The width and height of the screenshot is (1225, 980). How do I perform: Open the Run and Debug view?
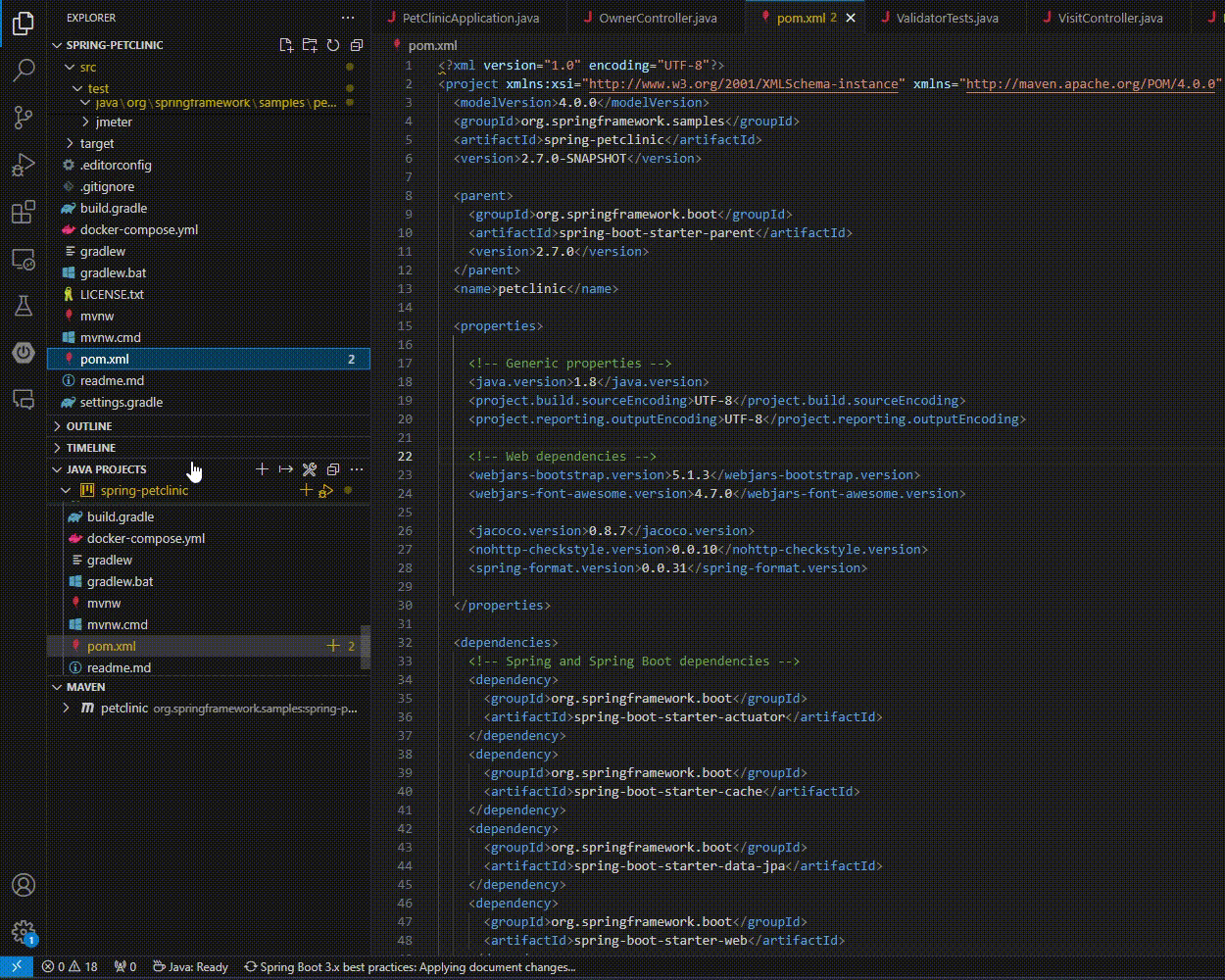(x=24, y=165)
